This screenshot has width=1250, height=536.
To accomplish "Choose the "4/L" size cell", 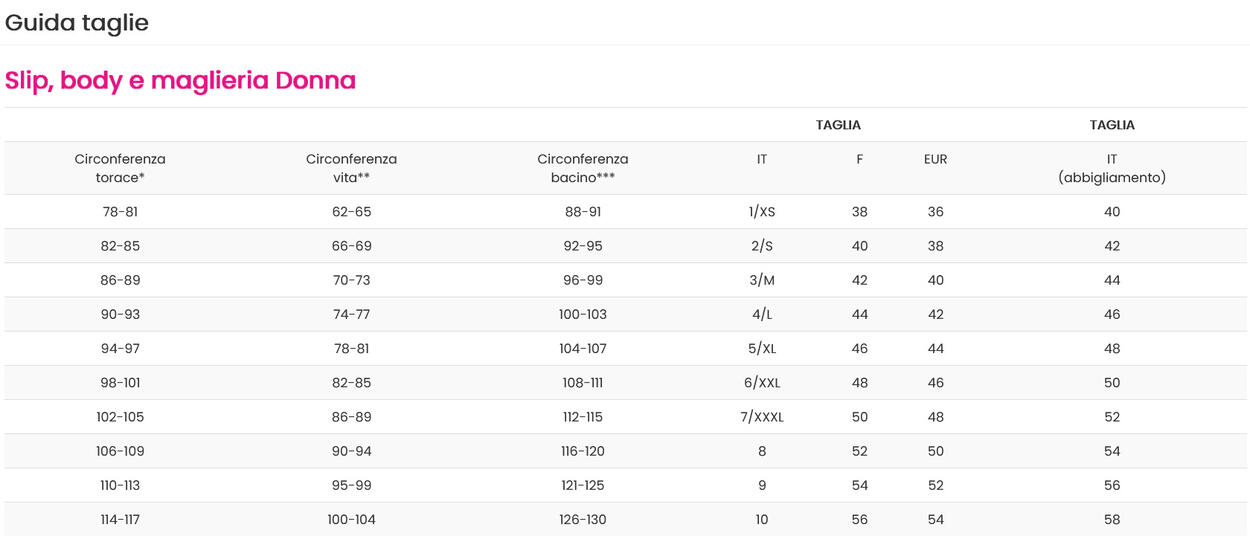I will click(x=762, y=314).
